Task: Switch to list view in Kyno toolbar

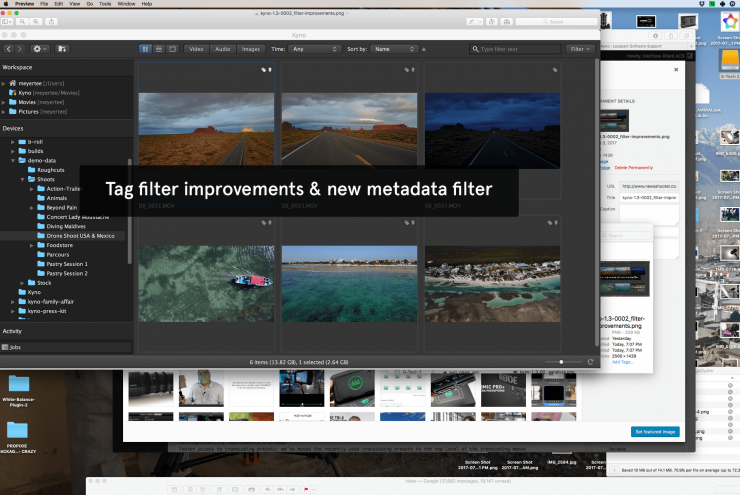Action: point(159,48)
